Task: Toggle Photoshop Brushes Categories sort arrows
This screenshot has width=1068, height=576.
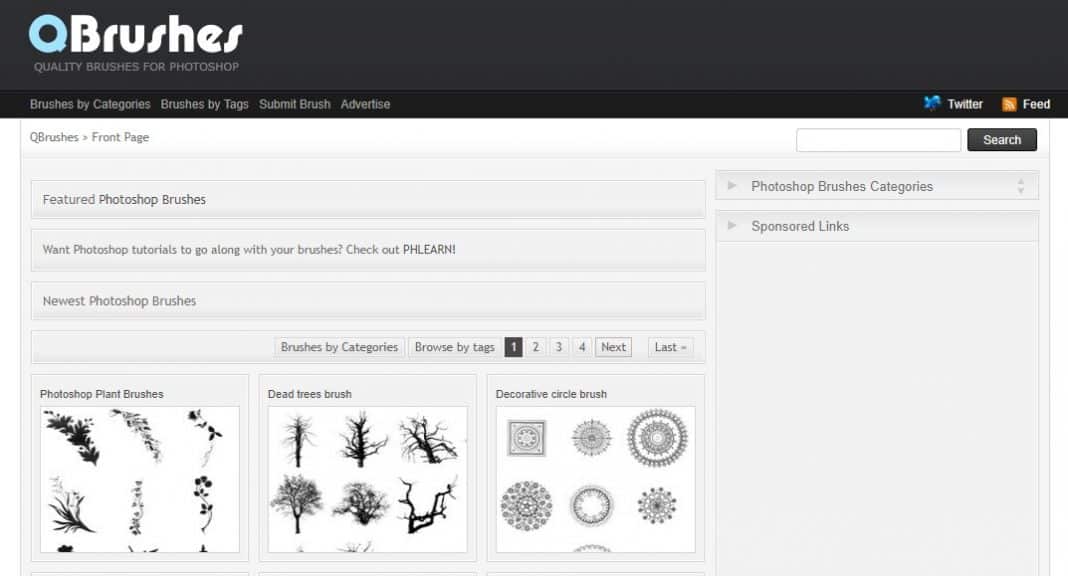Action: point(1020,186)
